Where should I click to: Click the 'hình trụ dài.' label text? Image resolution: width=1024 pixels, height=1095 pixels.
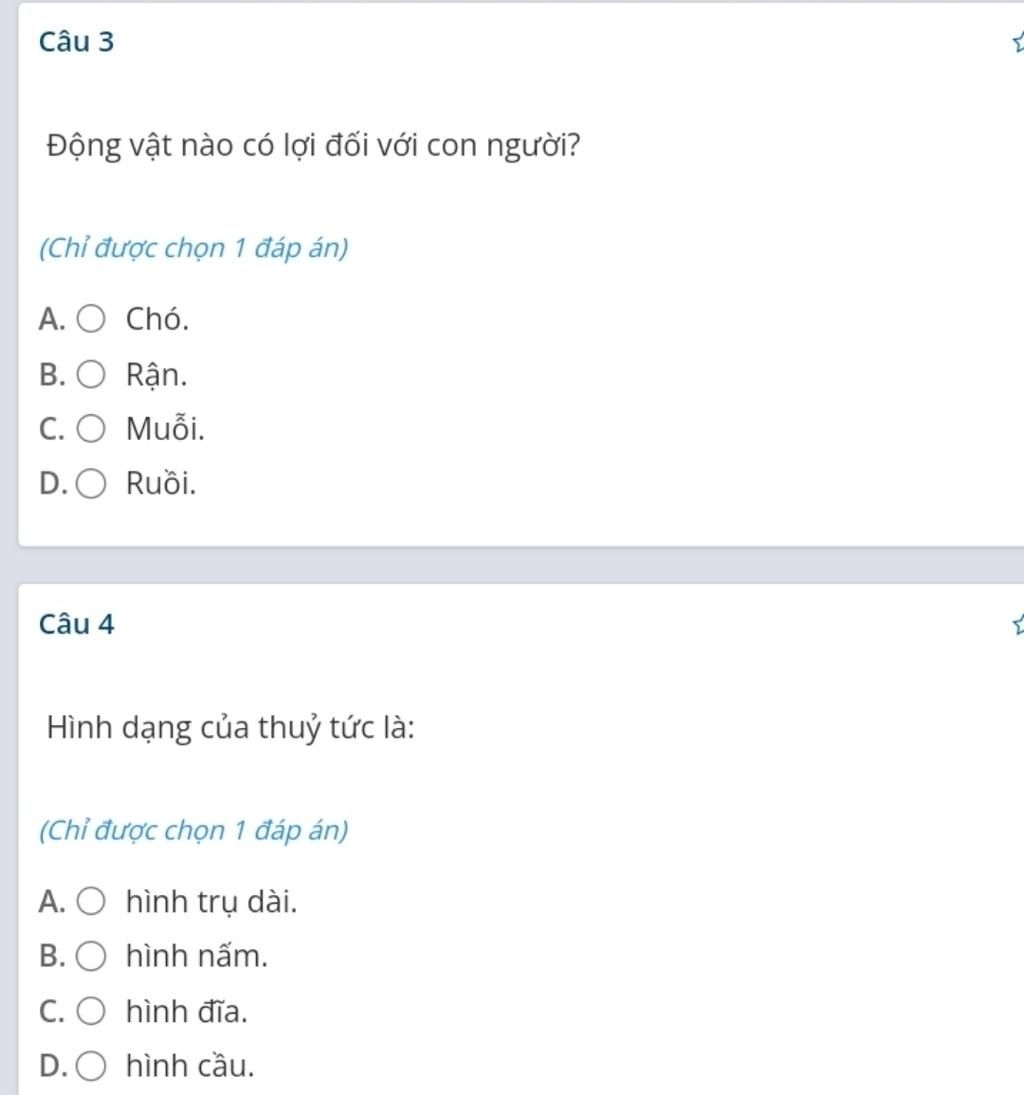coord(212,902)
